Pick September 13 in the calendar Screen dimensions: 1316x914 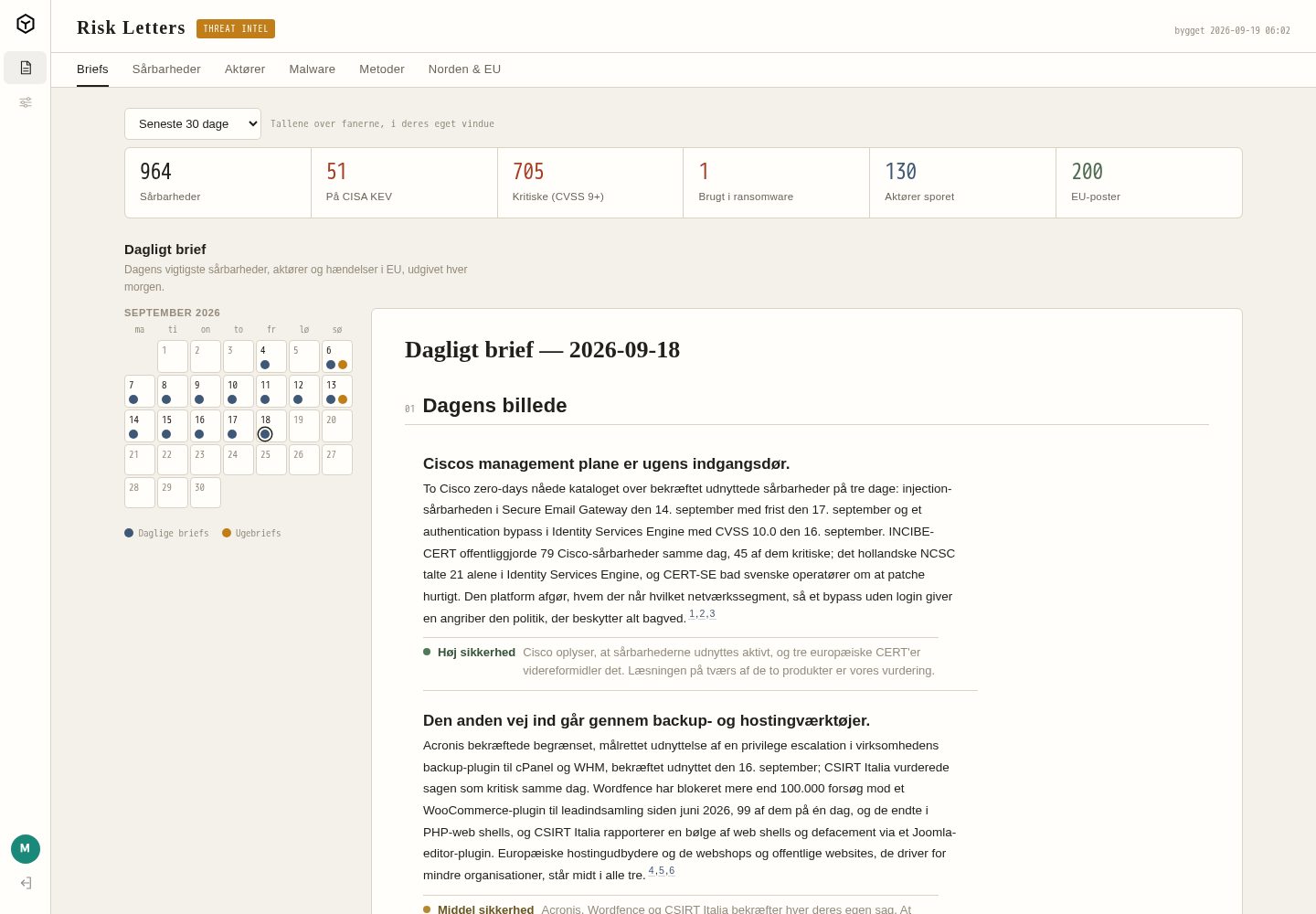pyautogui.click(x=337, y=391)
